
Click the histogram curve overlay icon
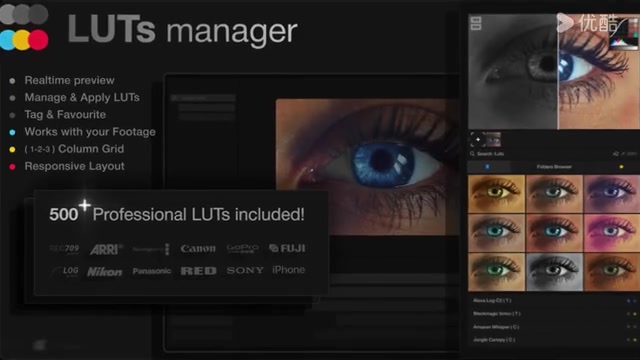click(x=623, y=33)
